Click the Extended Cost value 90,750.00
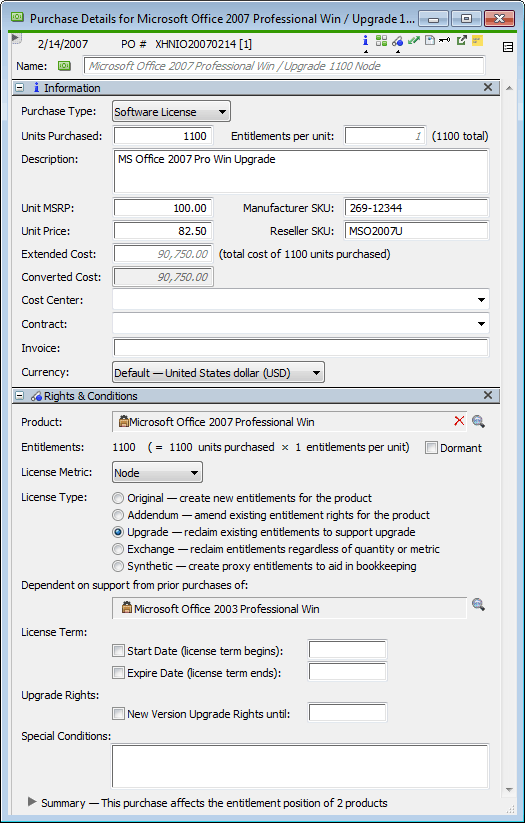 click(163, 254)
